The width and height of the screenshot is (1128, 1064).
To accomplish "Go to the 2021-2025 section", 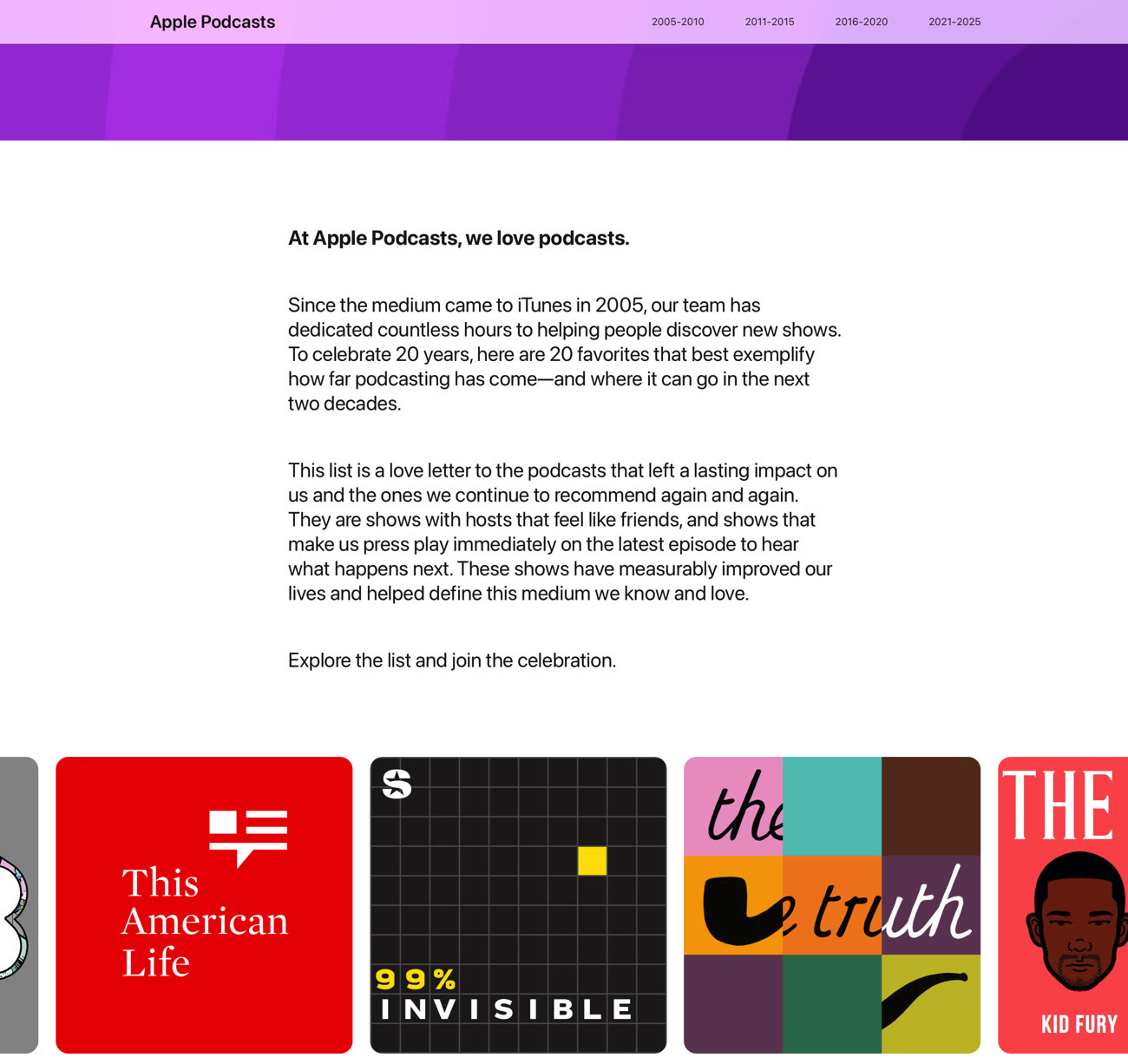I will pos(954,22).
